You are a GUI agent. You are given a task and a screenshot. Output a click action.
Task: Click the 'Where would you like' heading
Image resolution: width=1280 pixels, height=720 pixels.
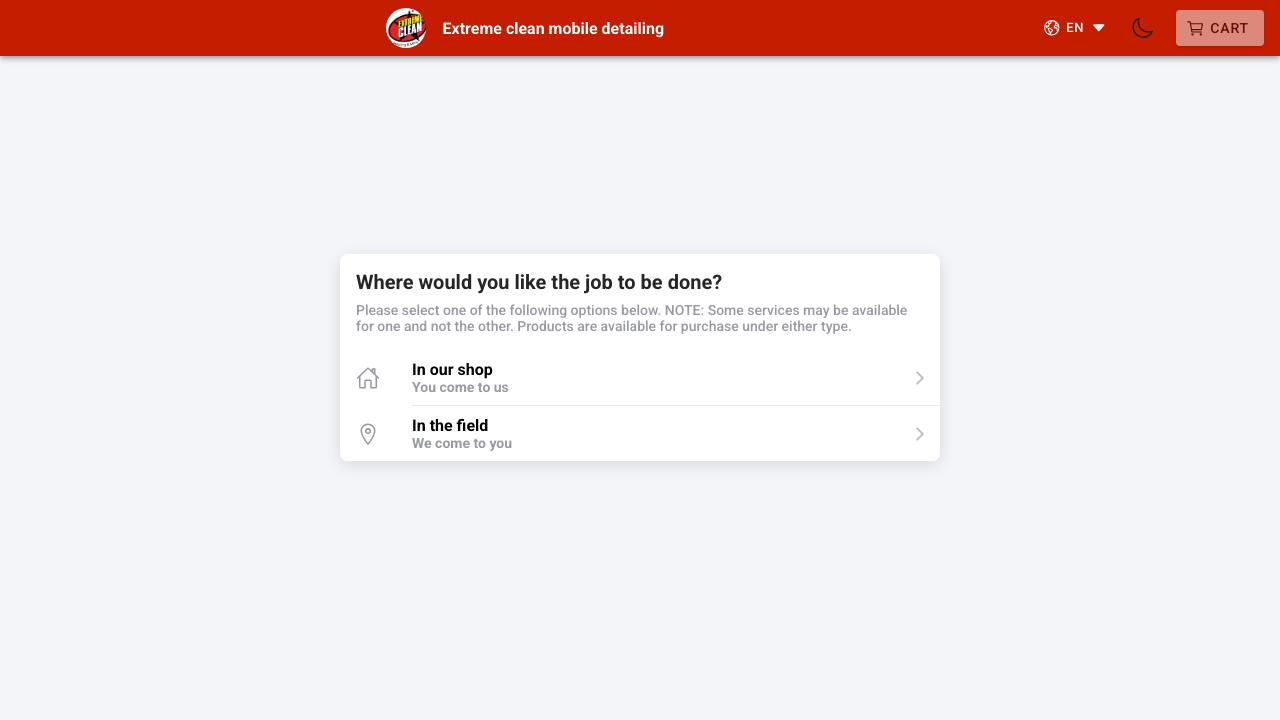click(539, 282)
